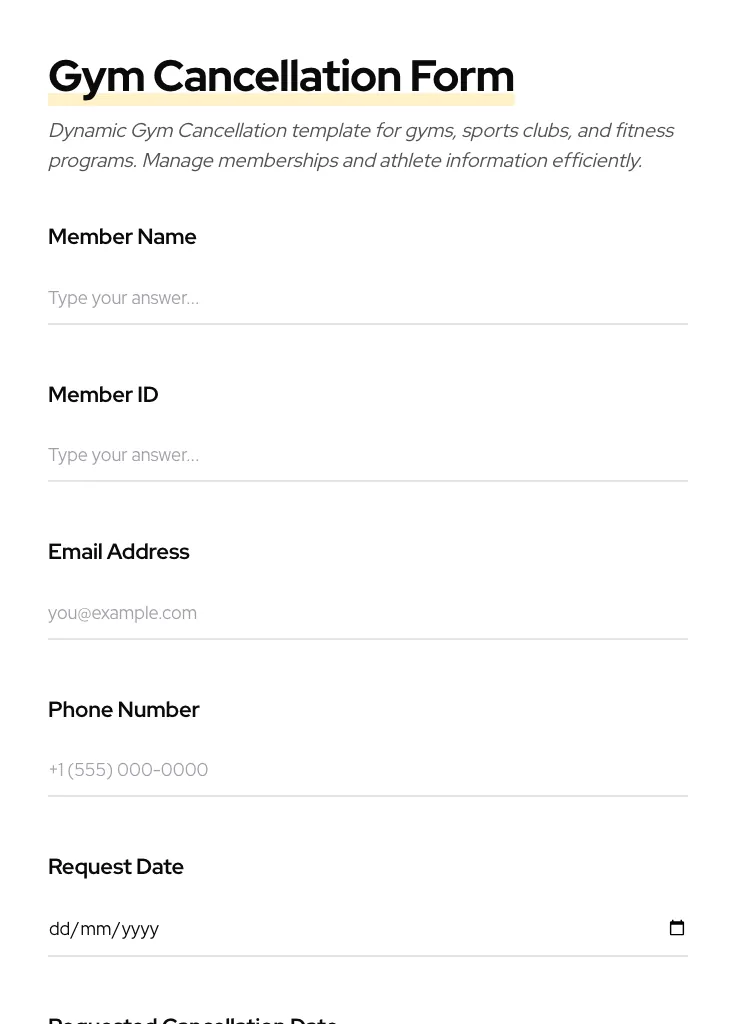This screenshot has width=736, height=1024.
Task: Click the word 'fitness' in the description
Action: 644,131
